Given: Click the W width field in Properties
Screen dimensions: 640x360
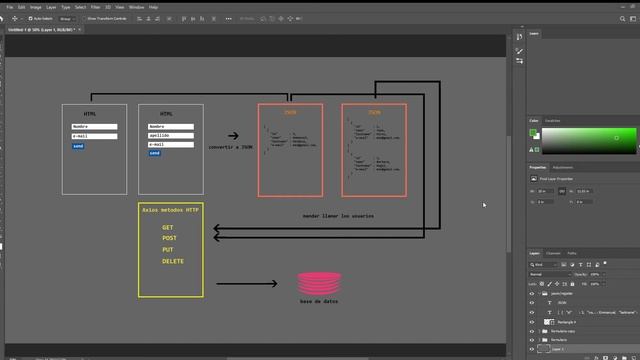Looking at the screenshot, I should coord(545,191).
